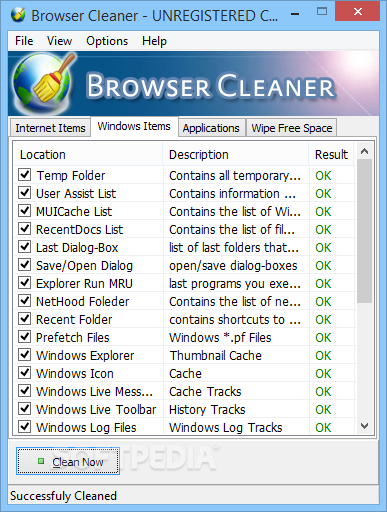Viewport: 387px width, 512px height.
Task: Toggle the Explorer Run MRU checkbox
Action: [x=25, y=283]
